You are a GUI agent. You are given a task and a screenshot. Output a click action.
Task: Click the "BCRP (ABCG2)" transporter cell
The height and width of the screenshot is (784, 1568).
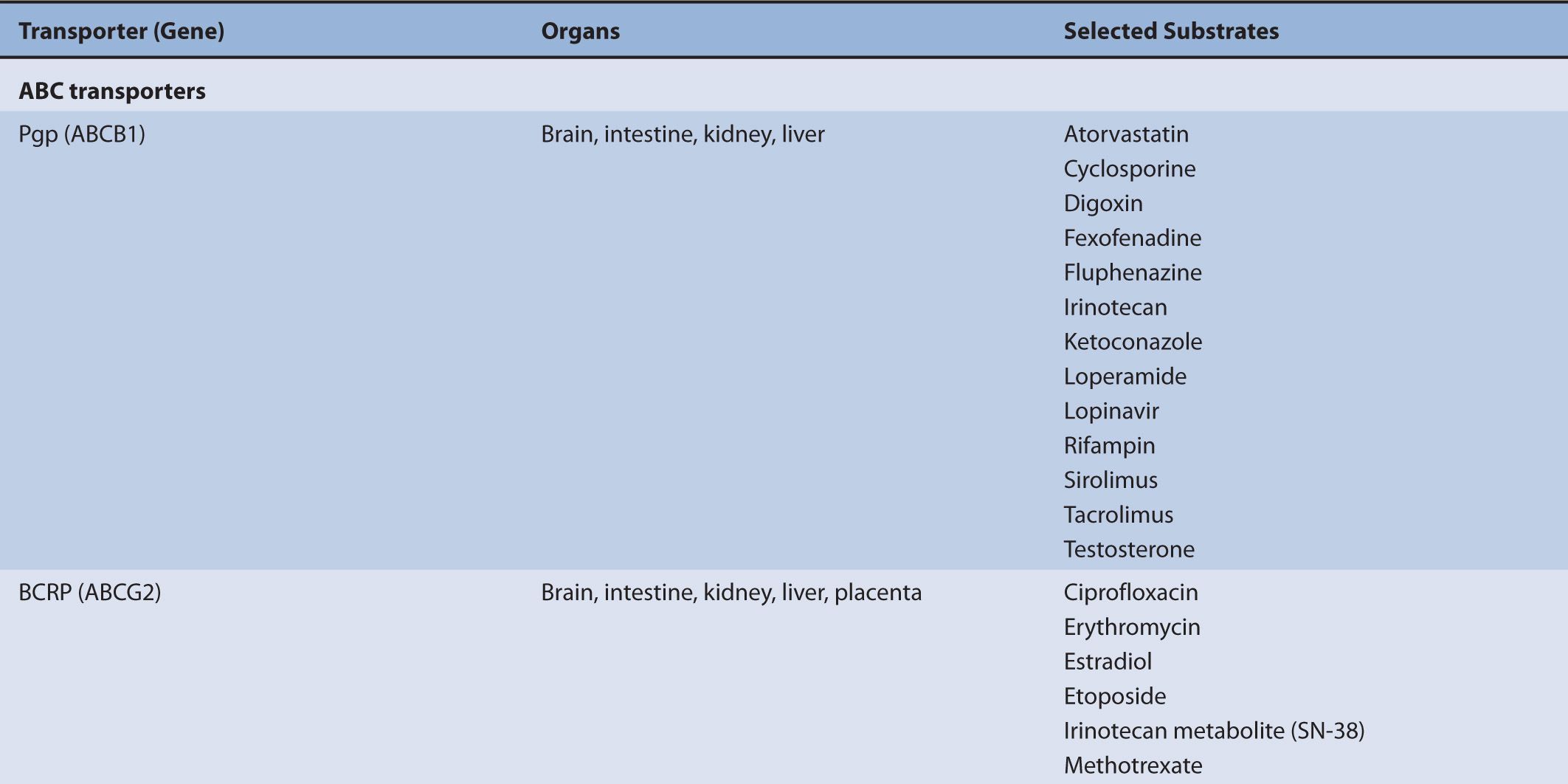[89, 593]
